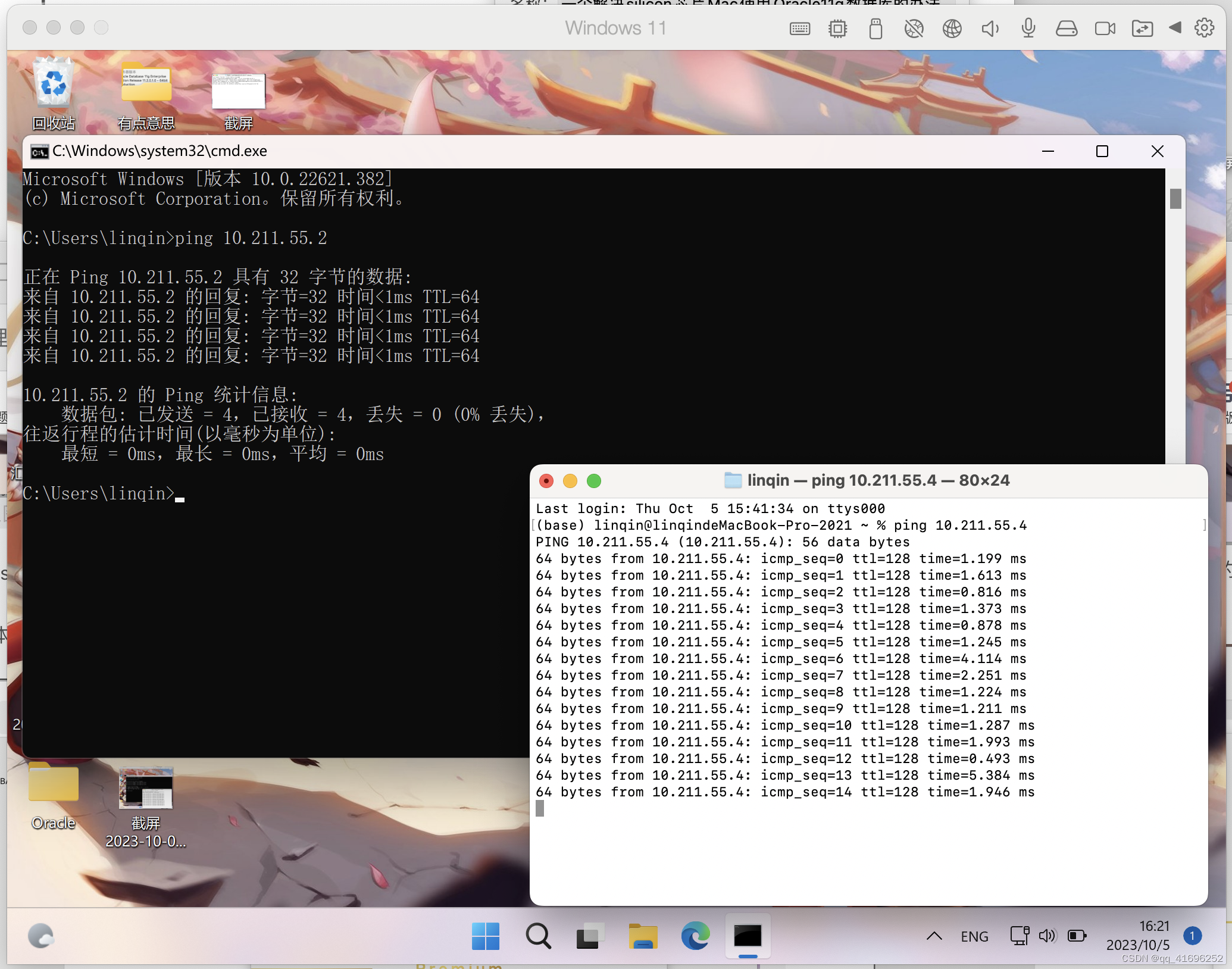Select the Oracle folder on the desktop
This screenshot has height=969, width=1232.
pos(54,796)
